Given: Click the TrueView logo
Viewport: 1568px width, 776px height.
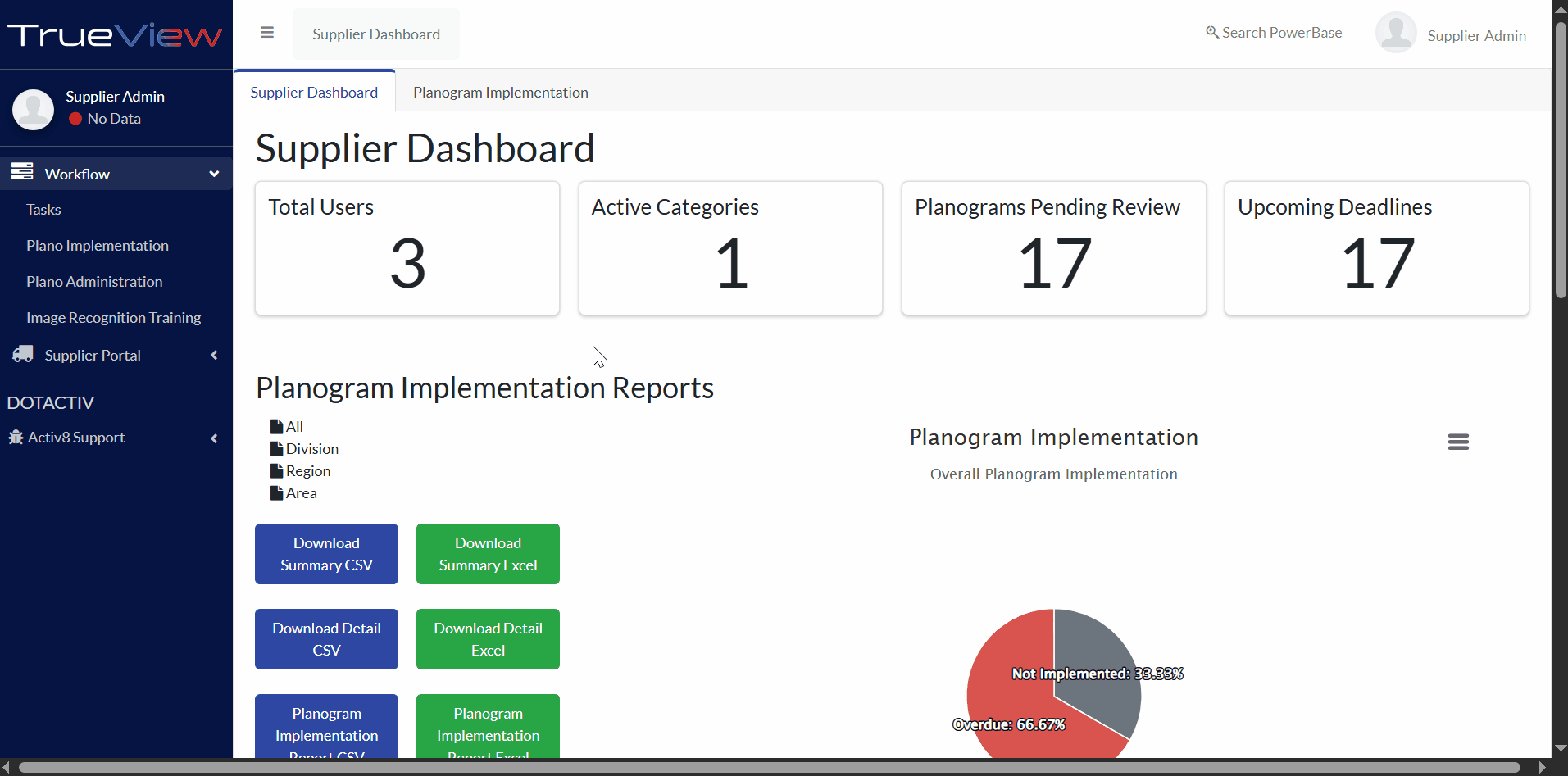Looking at the screenshot, I should (115, 35).
